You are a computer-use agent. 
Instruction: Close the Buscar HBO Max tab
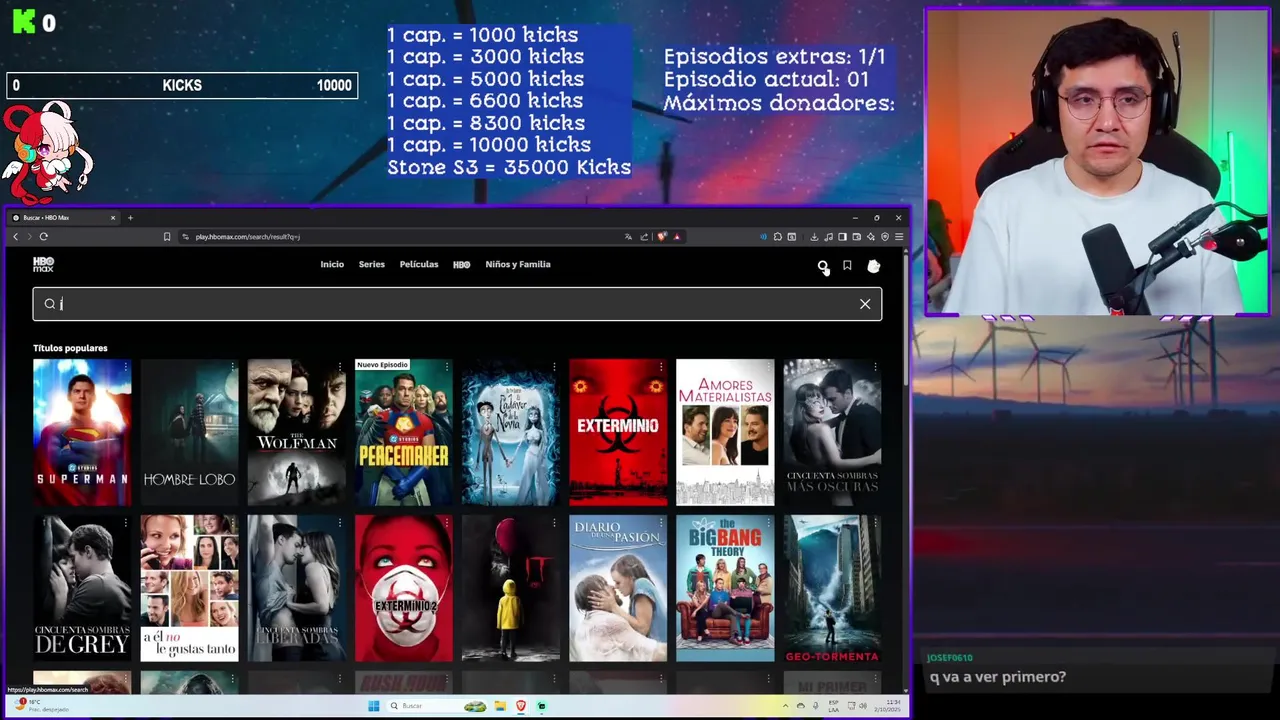113,218
